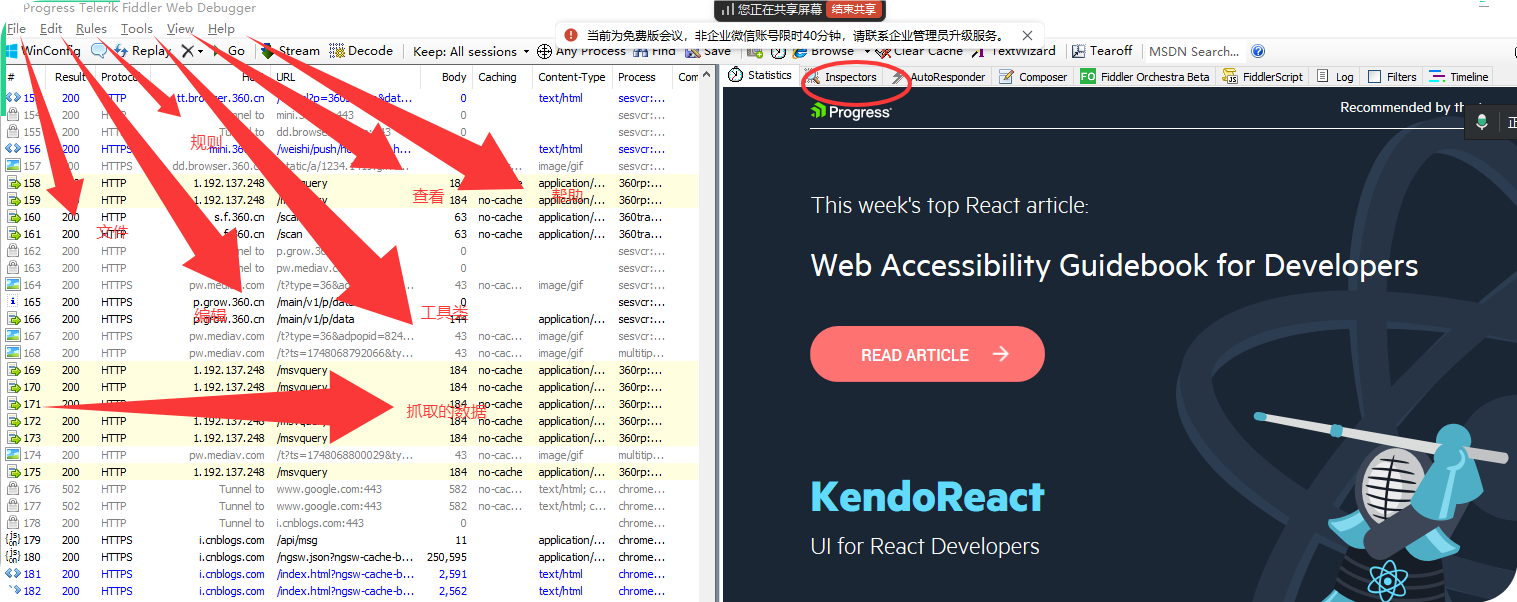
Task: Click Clear Cache in toolbar
Action: point(920,51)
